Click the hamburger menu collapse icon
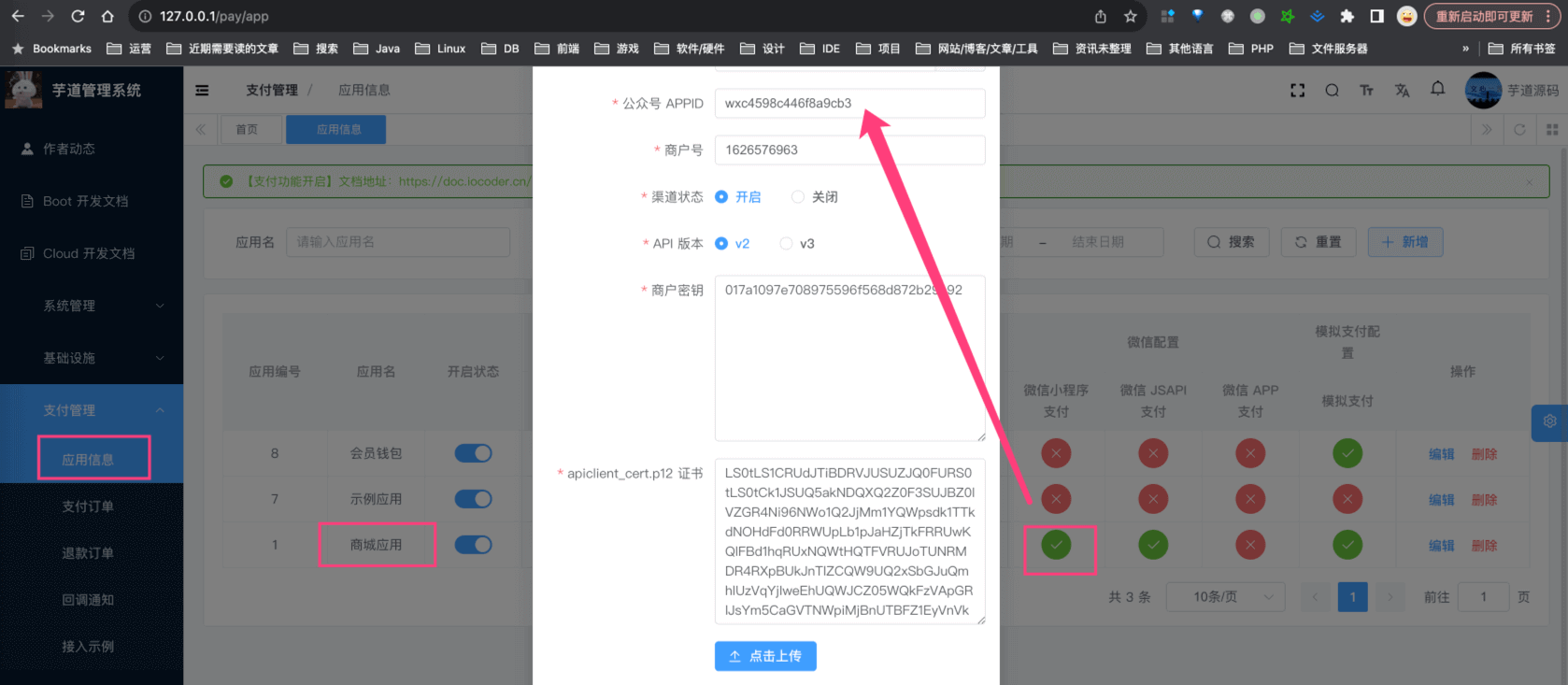 click(202, 91)
